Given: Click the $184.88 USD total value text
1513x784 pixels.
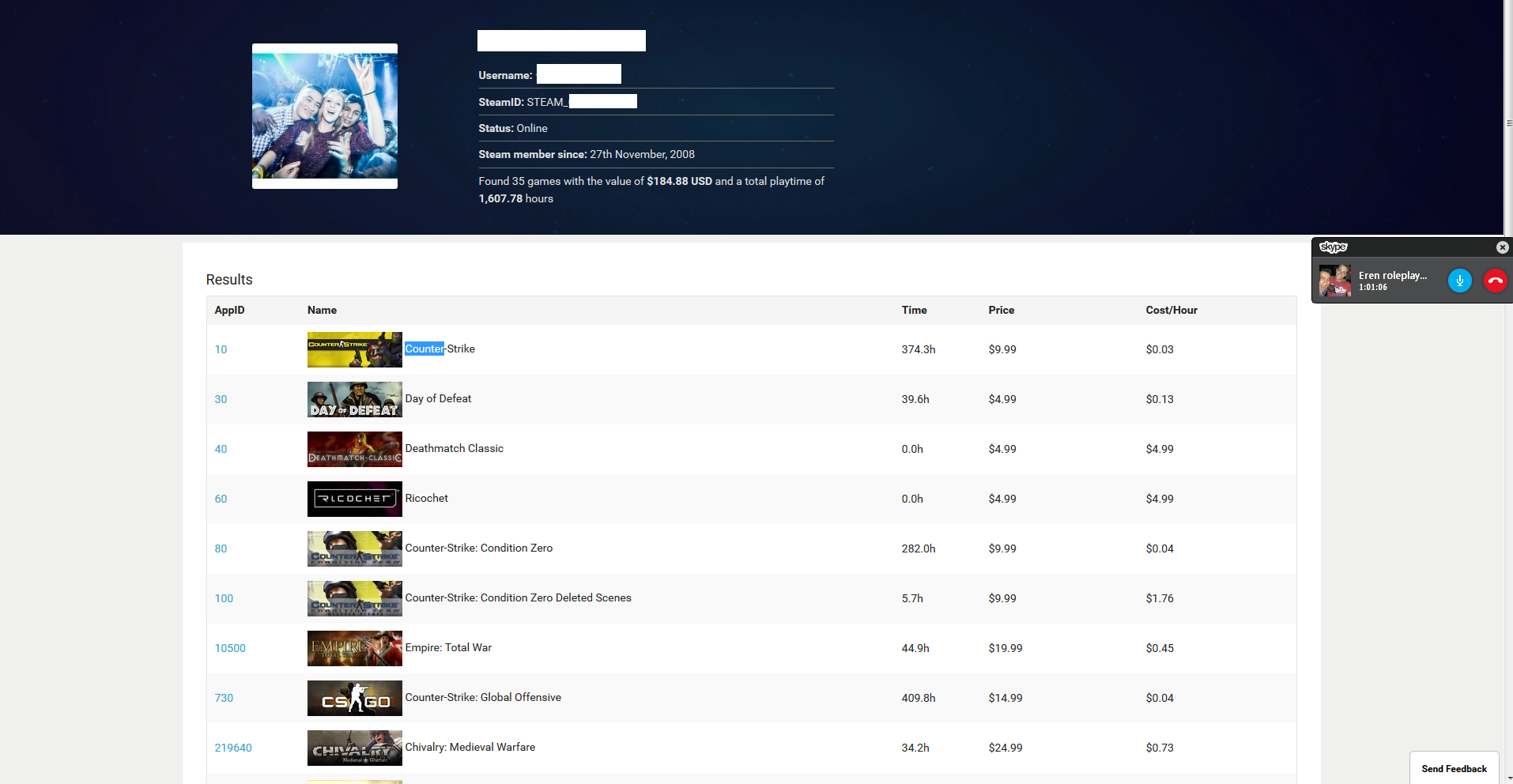Looking at the screenshot, I should pyautogui.click(x=679, y=181).
